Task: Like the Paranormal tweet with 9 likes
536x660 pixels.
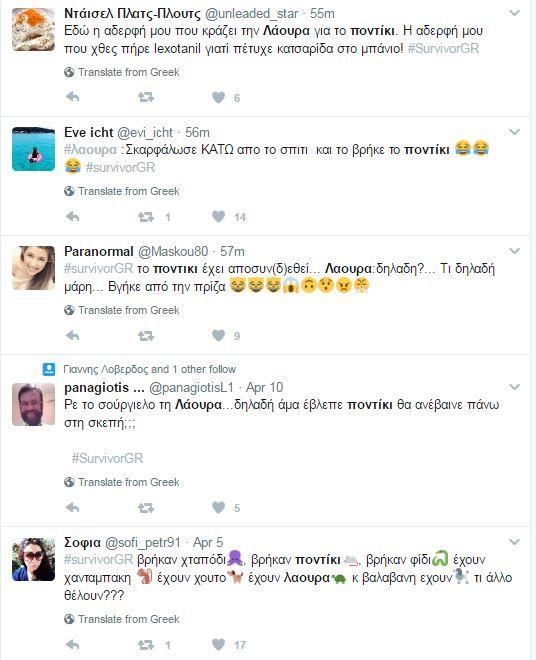Action: click(x=219, y=335)
